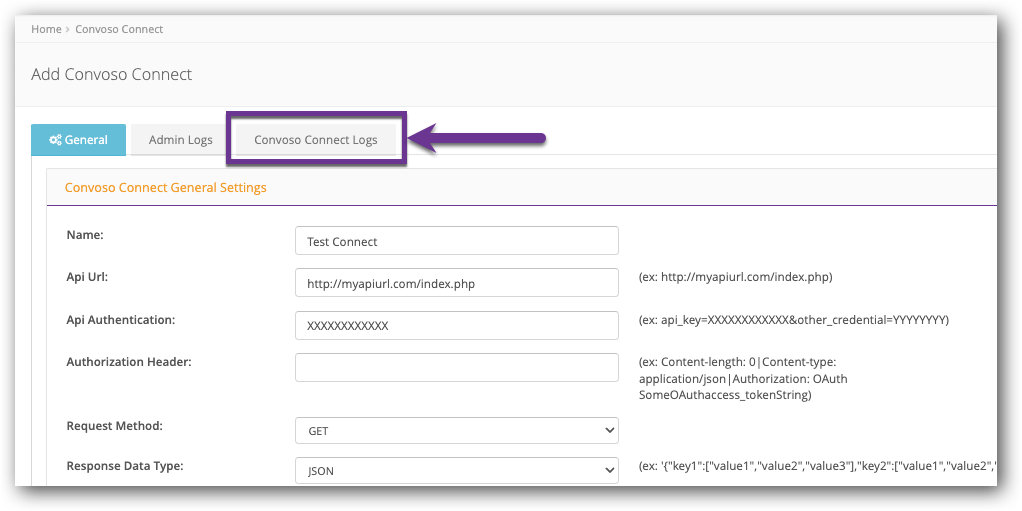Focus the Api Url input field
The height and width of the screenshot is (511, 1022).
[456, 283]
